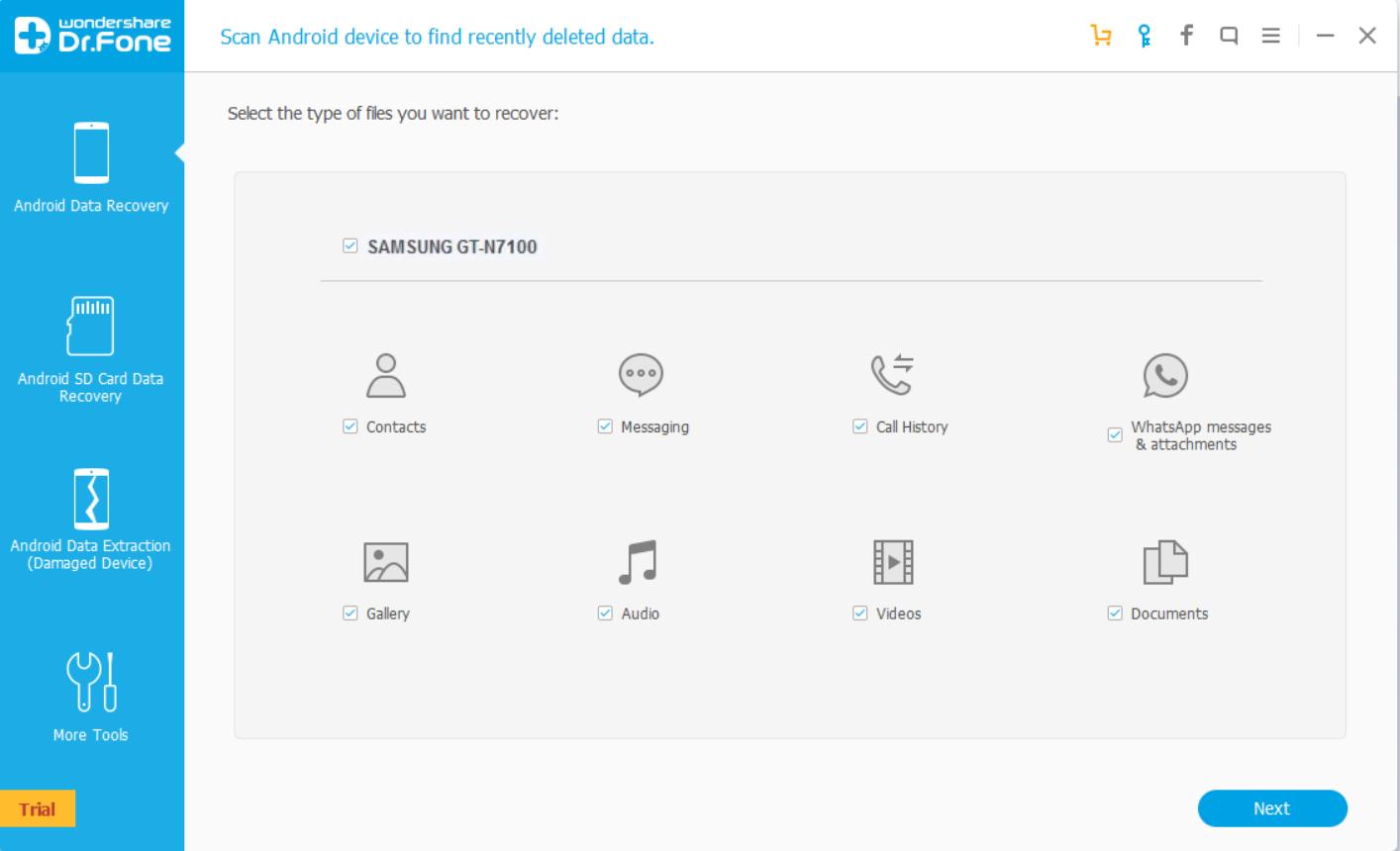Screen dimensions: 1400x851
Task: Click the Gallery picture icon
Action: 386,562
